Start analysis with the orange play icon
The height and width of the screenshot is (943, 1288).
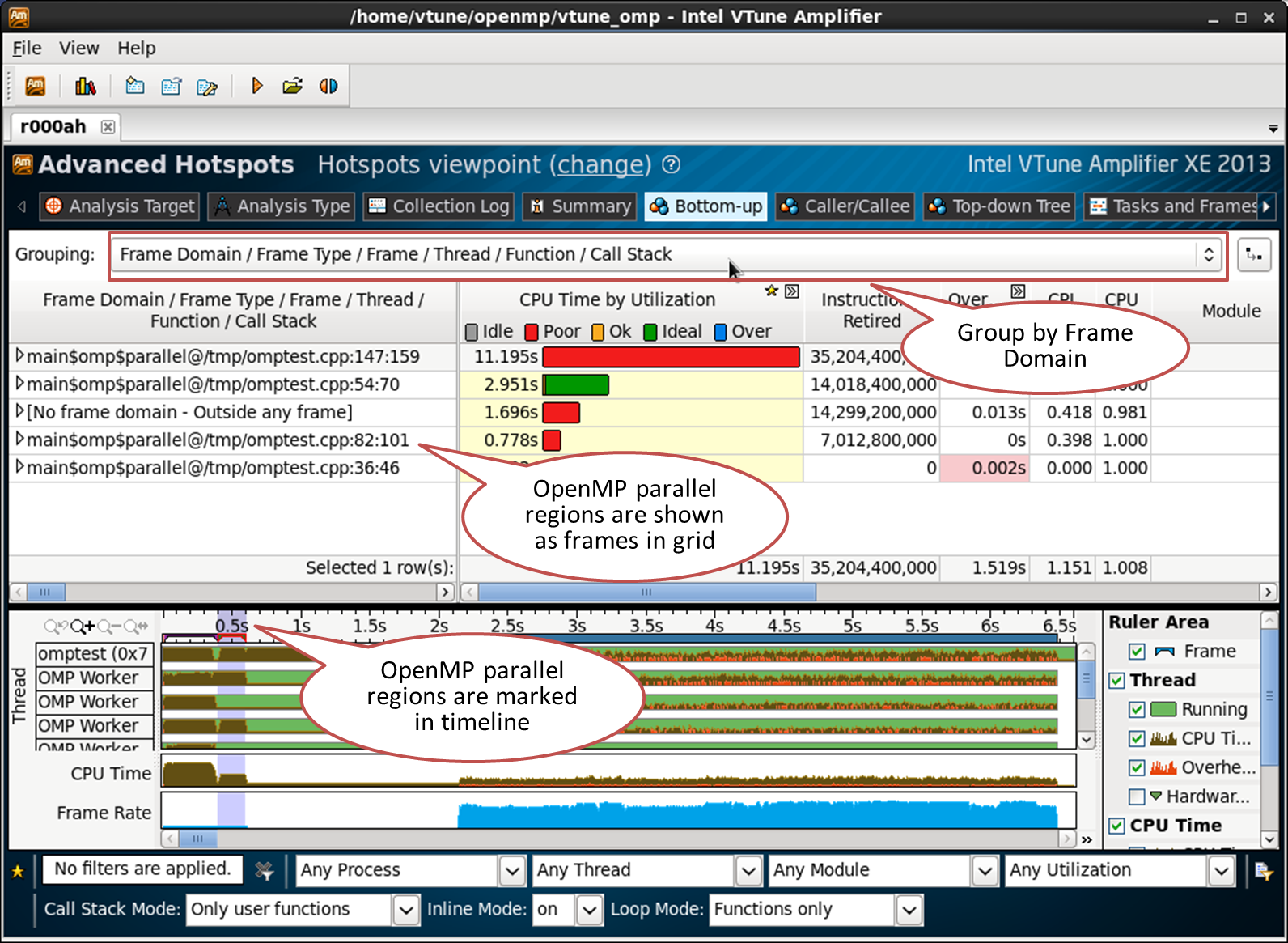pos(257,86)
